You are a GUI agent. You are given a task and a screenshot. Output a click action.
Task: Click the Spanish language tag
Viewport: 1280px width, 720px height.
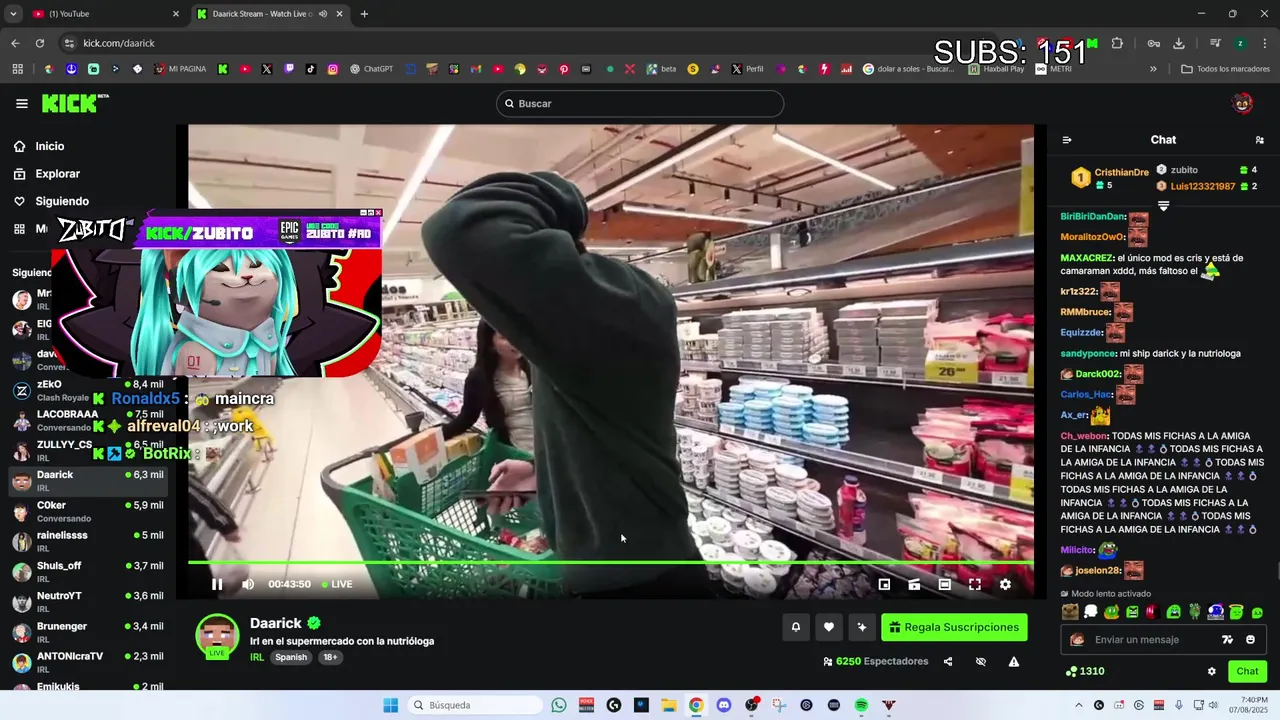[291, 657]
